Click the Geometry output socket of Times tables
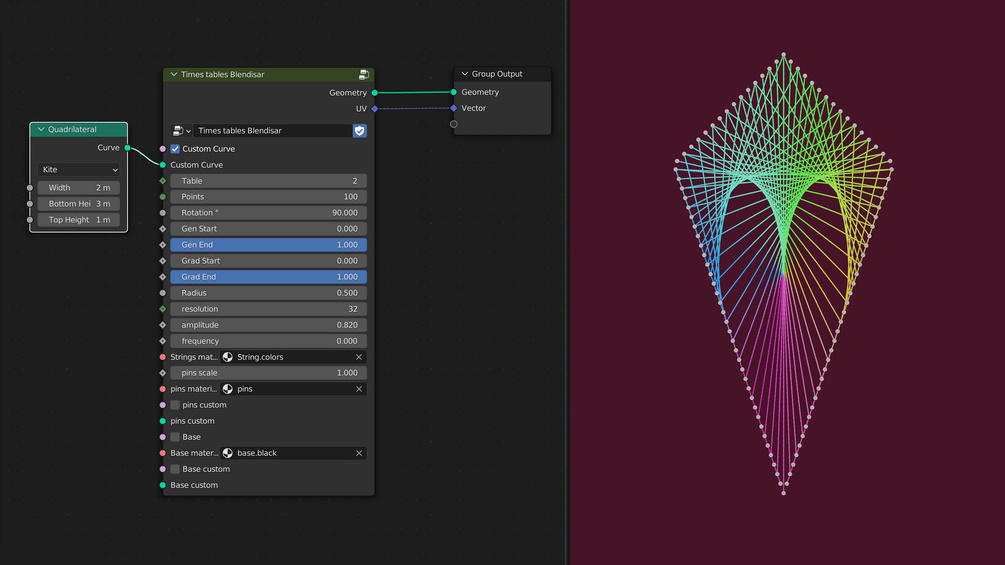The height and width of the screenshot is (565, 1005). point(375,93)
